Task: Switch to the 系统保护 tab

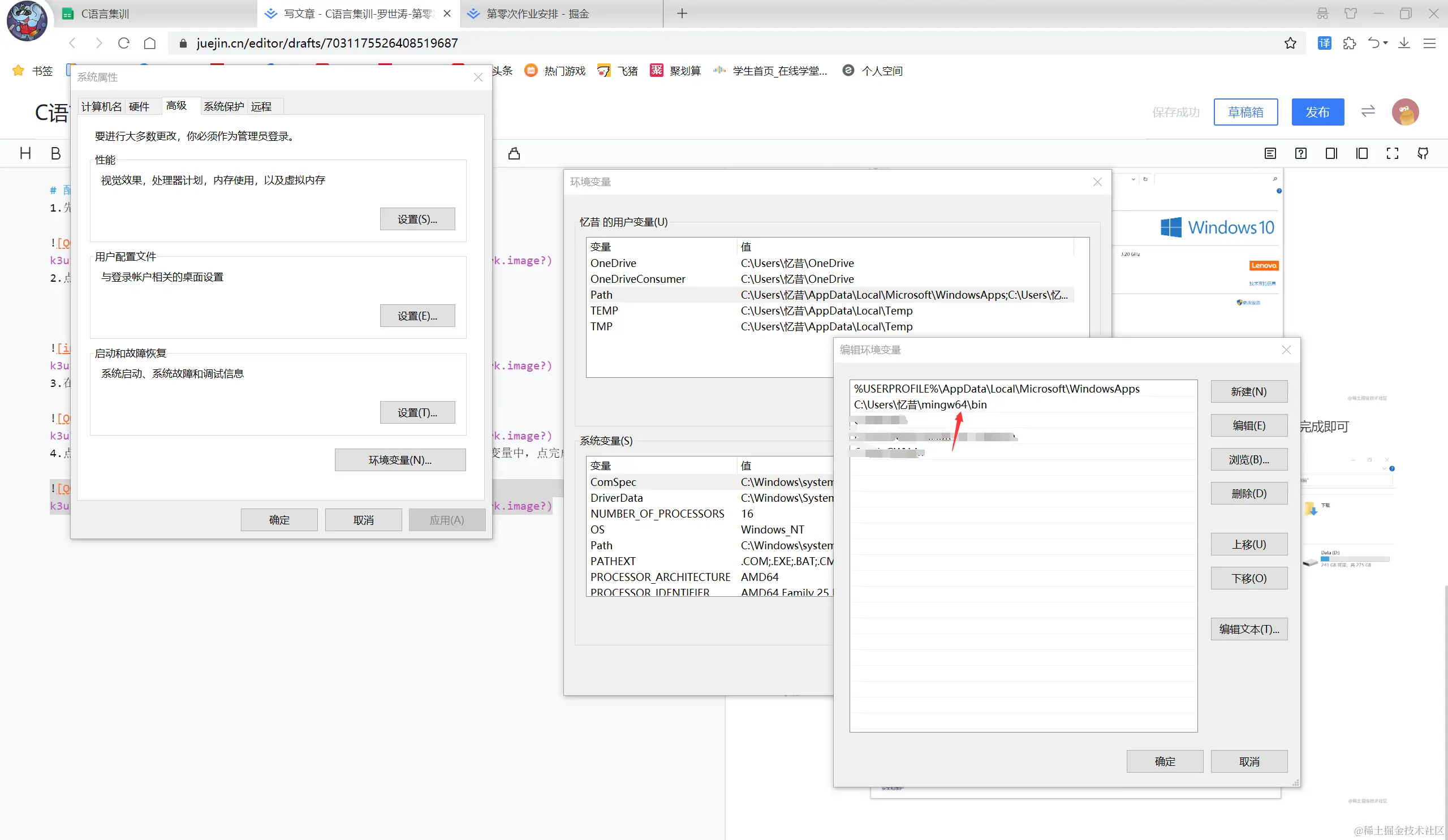Action: (x=223, y=106)
